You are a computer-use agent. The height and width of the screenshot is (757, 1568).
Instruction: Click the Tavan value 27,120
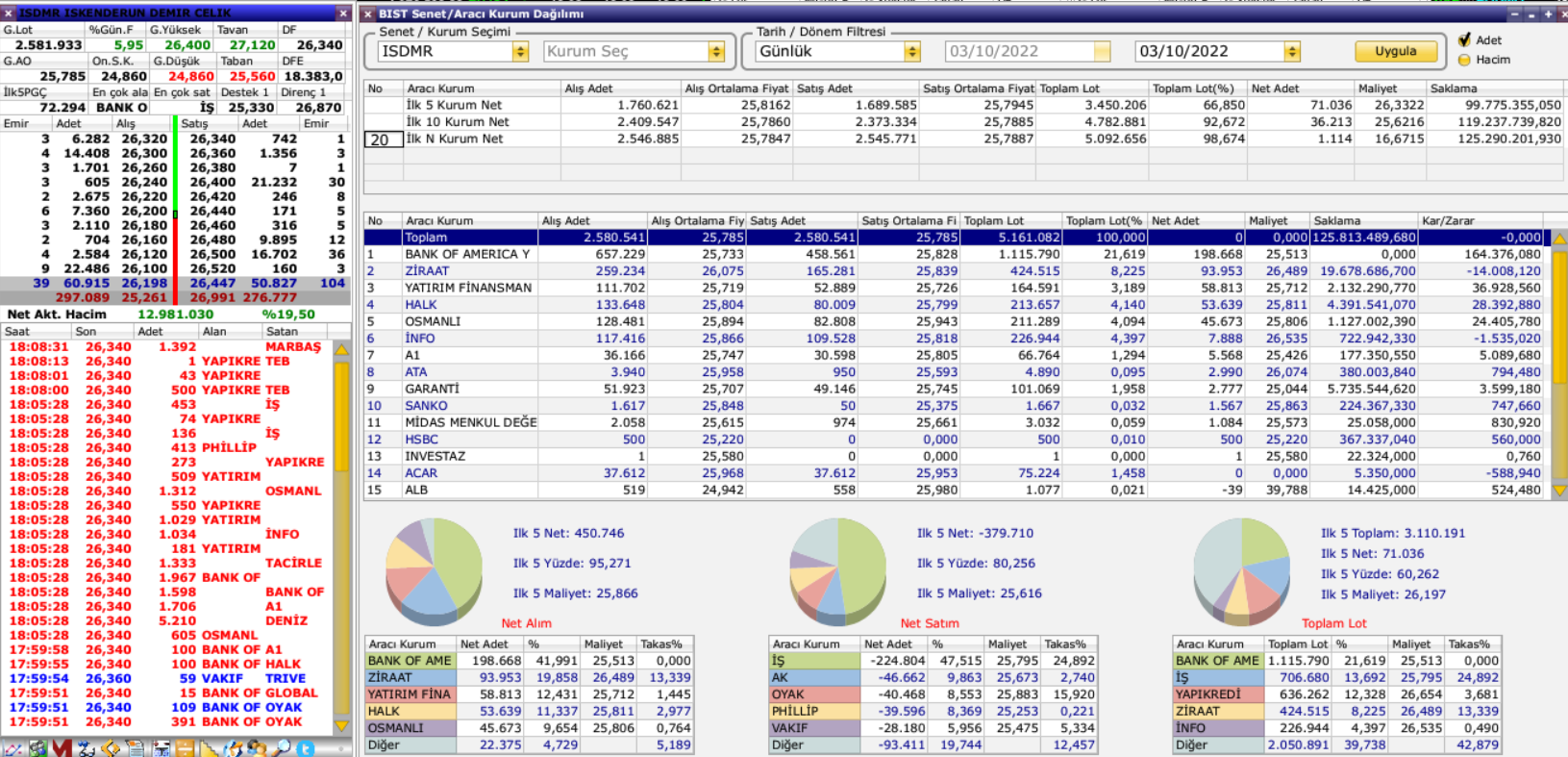(253, 45)
